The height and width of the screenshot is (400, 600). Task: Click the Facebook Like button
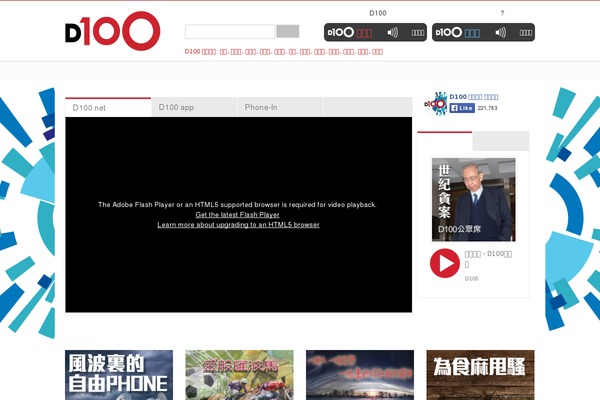point(462,108)
